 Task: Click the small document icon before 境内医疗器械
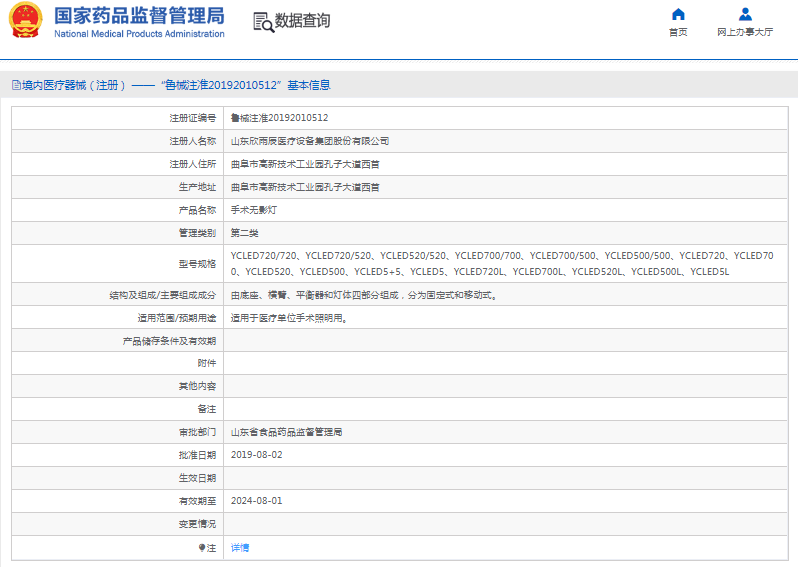click(x=15, y=86)
